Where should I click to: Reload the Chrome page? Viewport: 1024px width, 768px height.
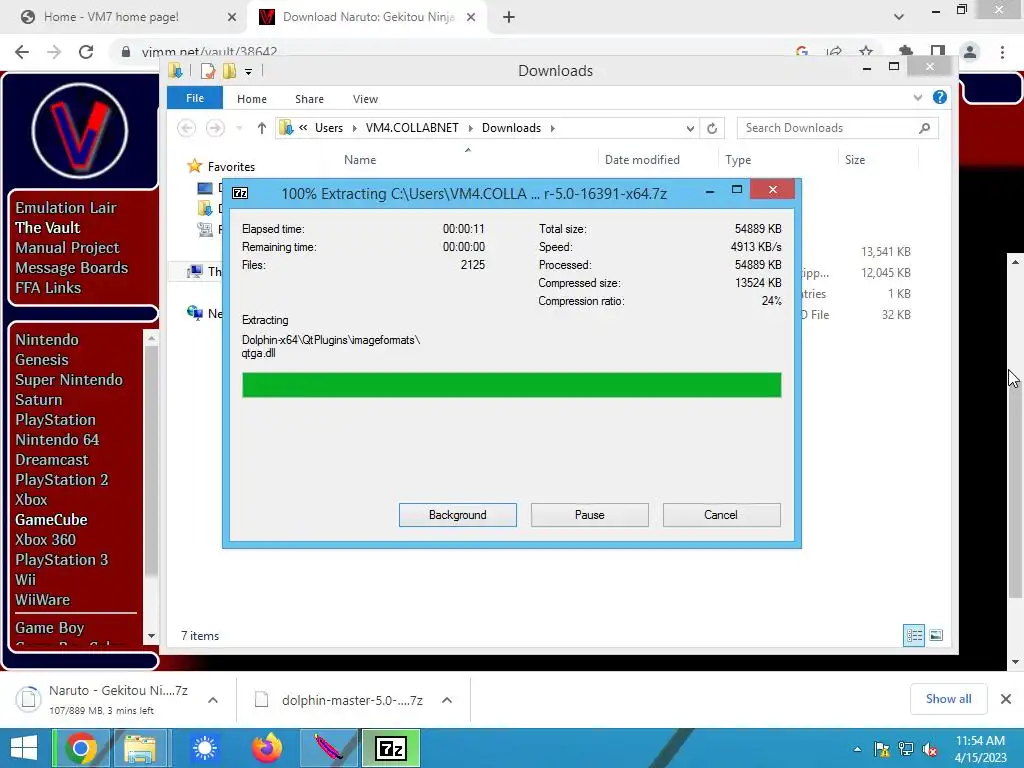click(86, 52)
